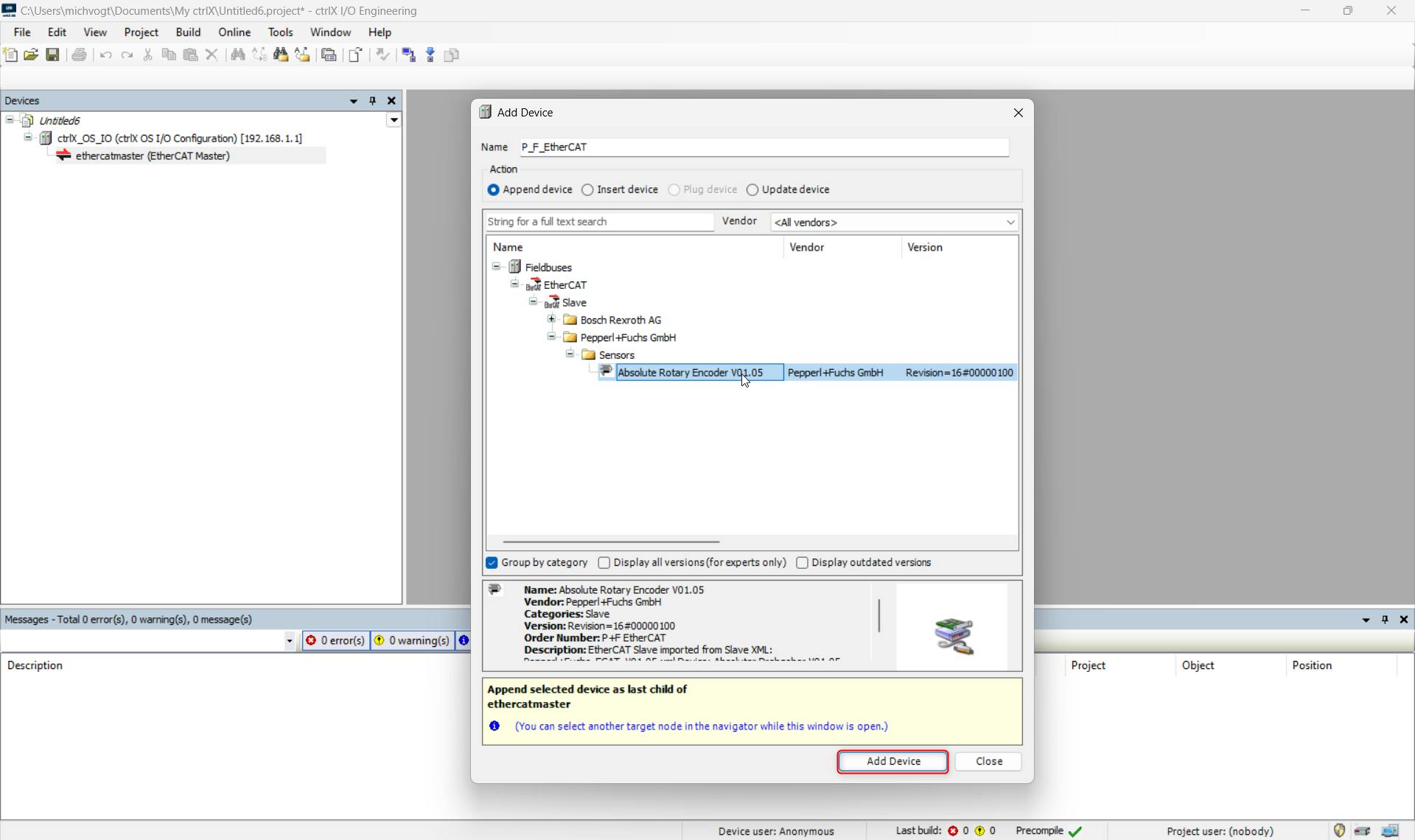Pin the Devices panel

372,101
